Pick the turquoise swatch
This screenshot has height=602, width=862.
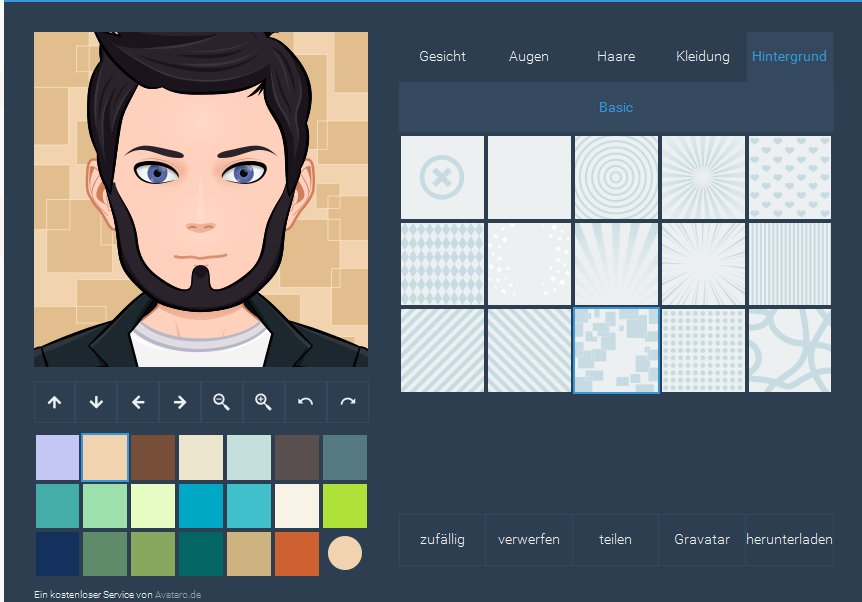[x=248, y=506]
